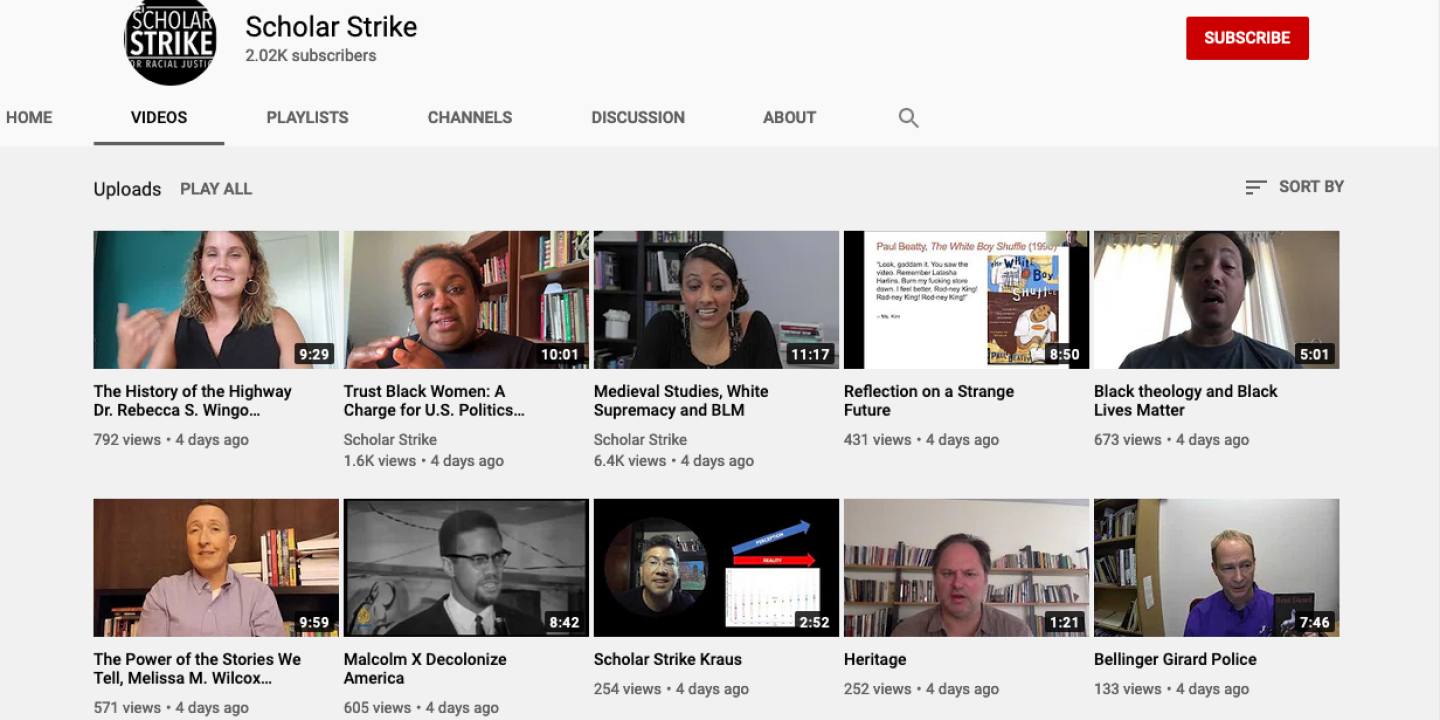Viewport: 1440px width, 720px height.
Task: Click title 'Reflection on a Strange Future'
Action: pyautogui.click(x=929, y=400)
